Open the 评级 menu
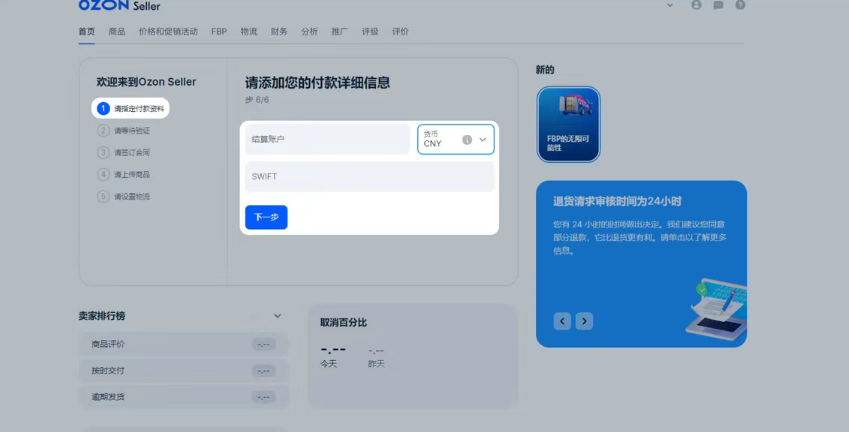 tap(370, 31)
